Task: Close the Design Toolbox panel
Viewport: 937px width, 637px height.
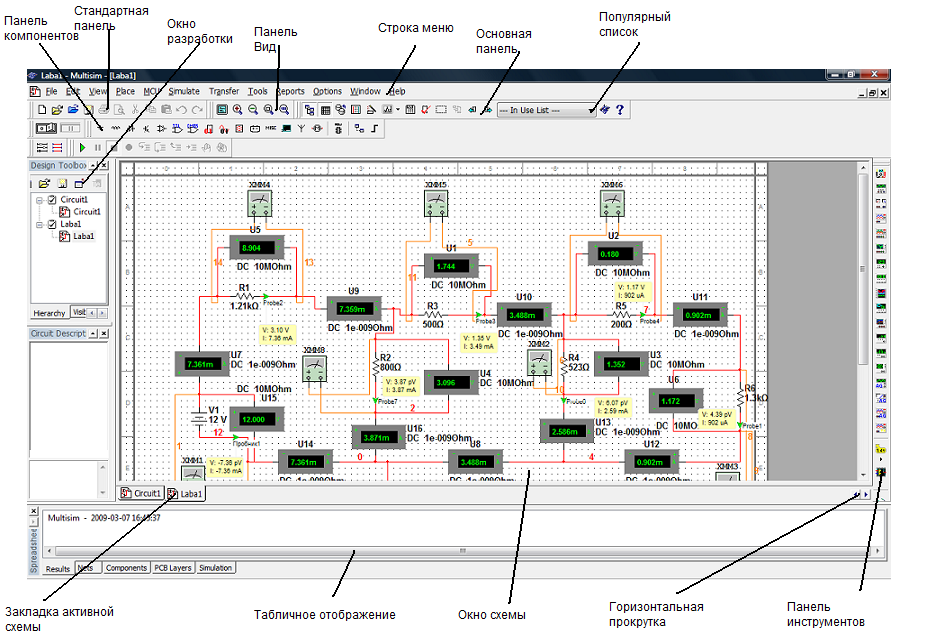Action: click(x=104, y=166)
